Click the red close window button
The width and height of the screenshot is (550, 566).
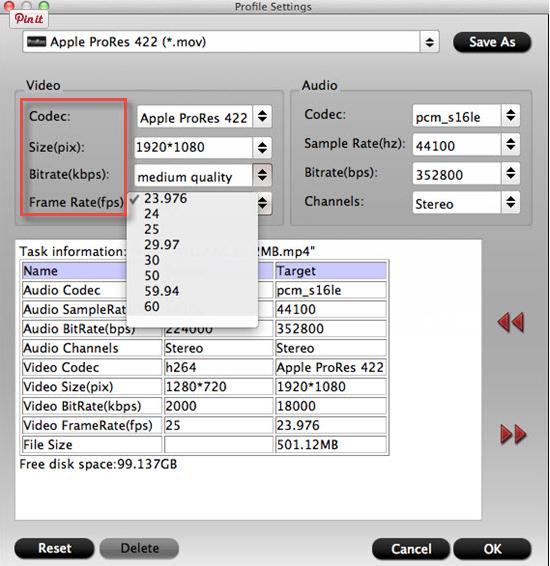pyautogui.click(x=9, y=5)
